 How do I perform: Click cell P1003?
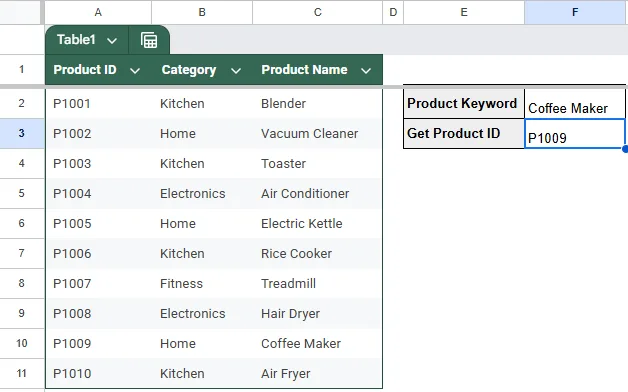pos(99,163)
